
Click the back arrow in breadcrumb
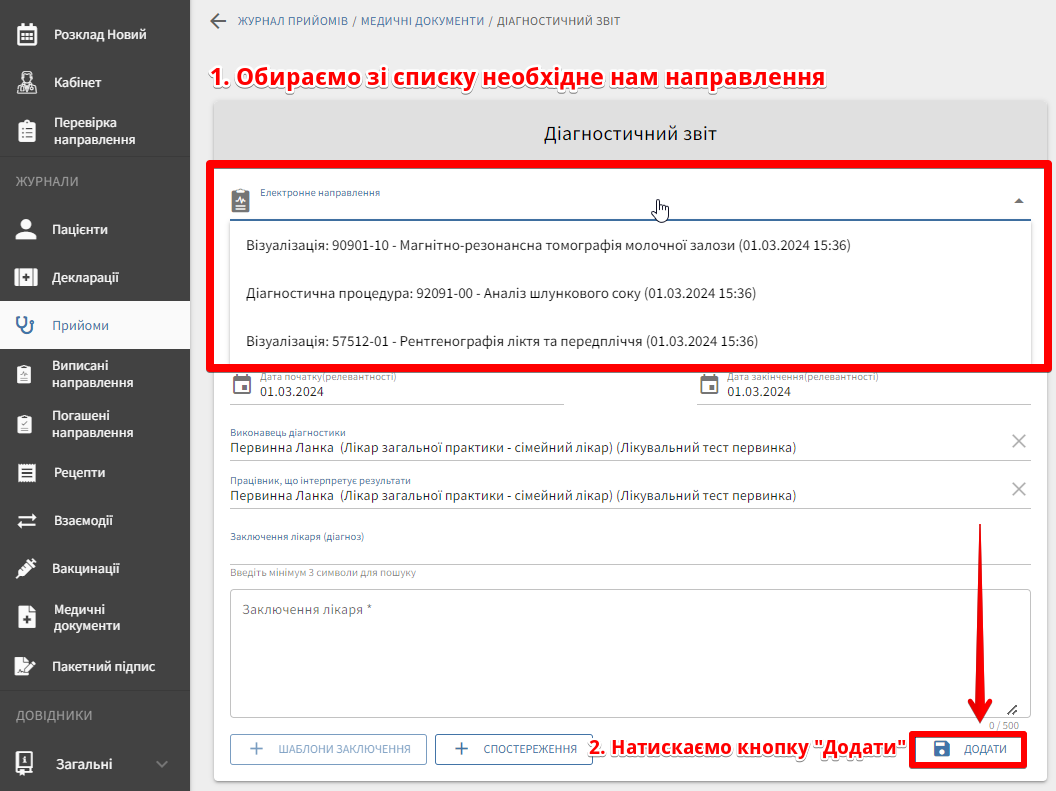[x=218, y=21]
